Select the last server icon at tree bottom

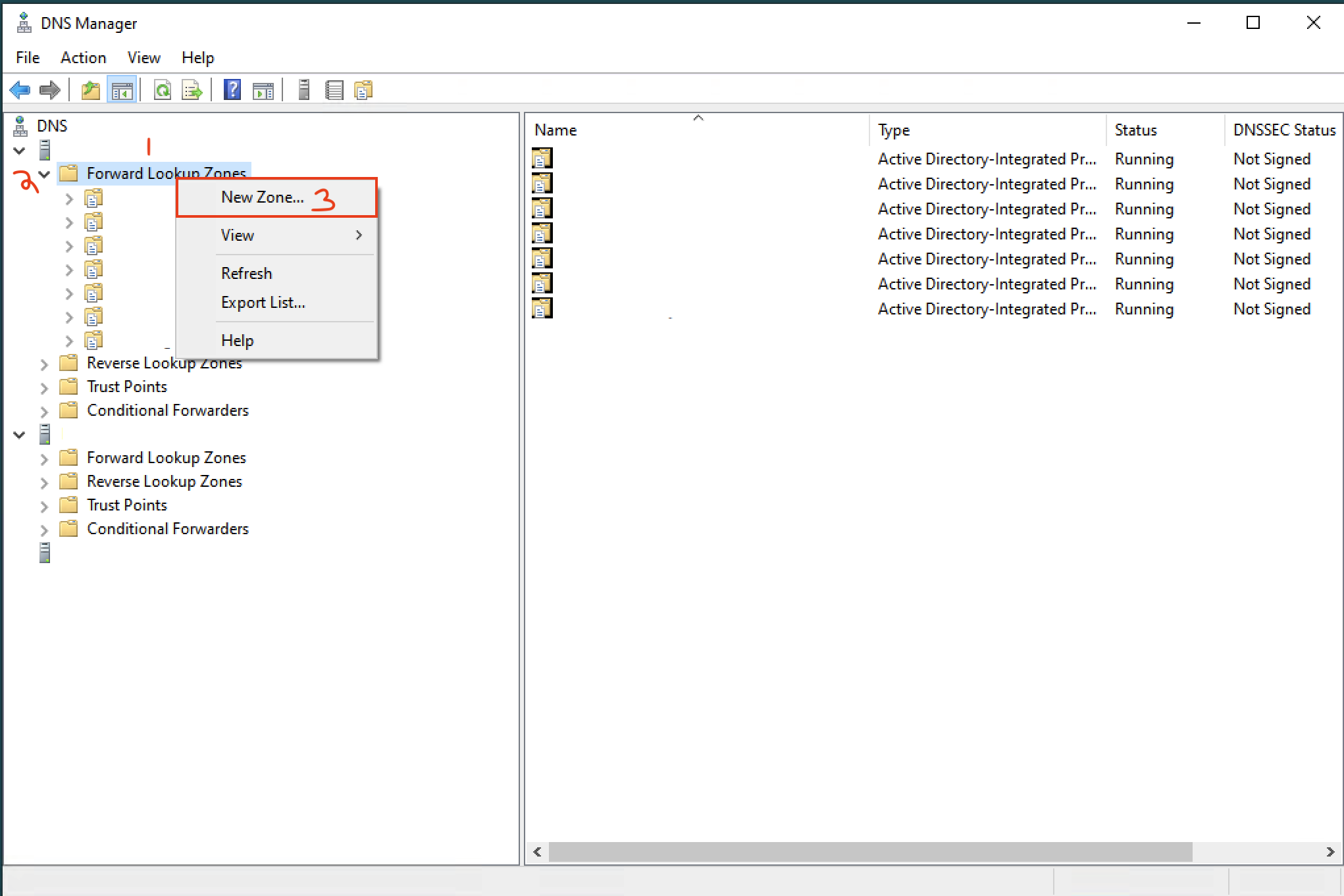(45, 553)
